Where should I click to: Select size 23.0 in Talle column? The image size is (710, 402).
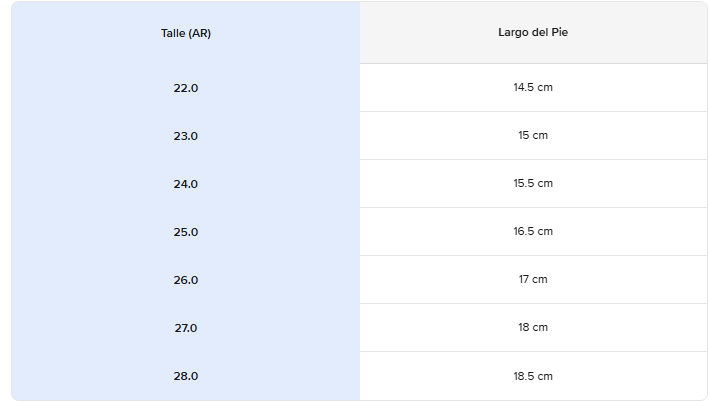(186, 136)
